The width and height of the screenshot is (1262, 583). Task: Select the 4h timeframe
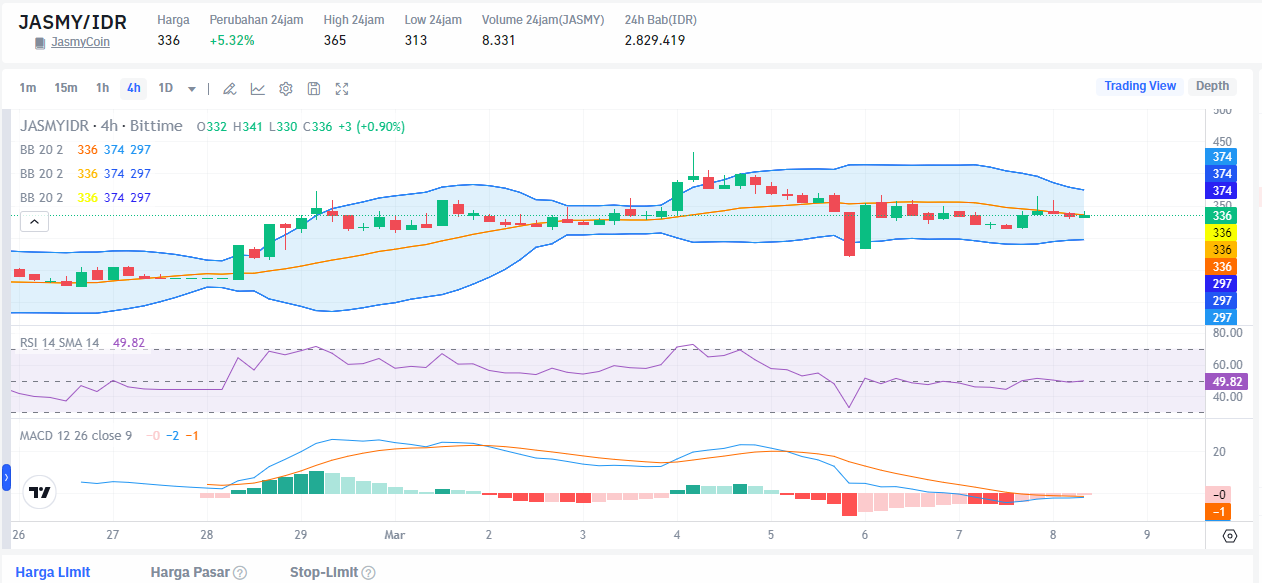click(x=133, y=88)
